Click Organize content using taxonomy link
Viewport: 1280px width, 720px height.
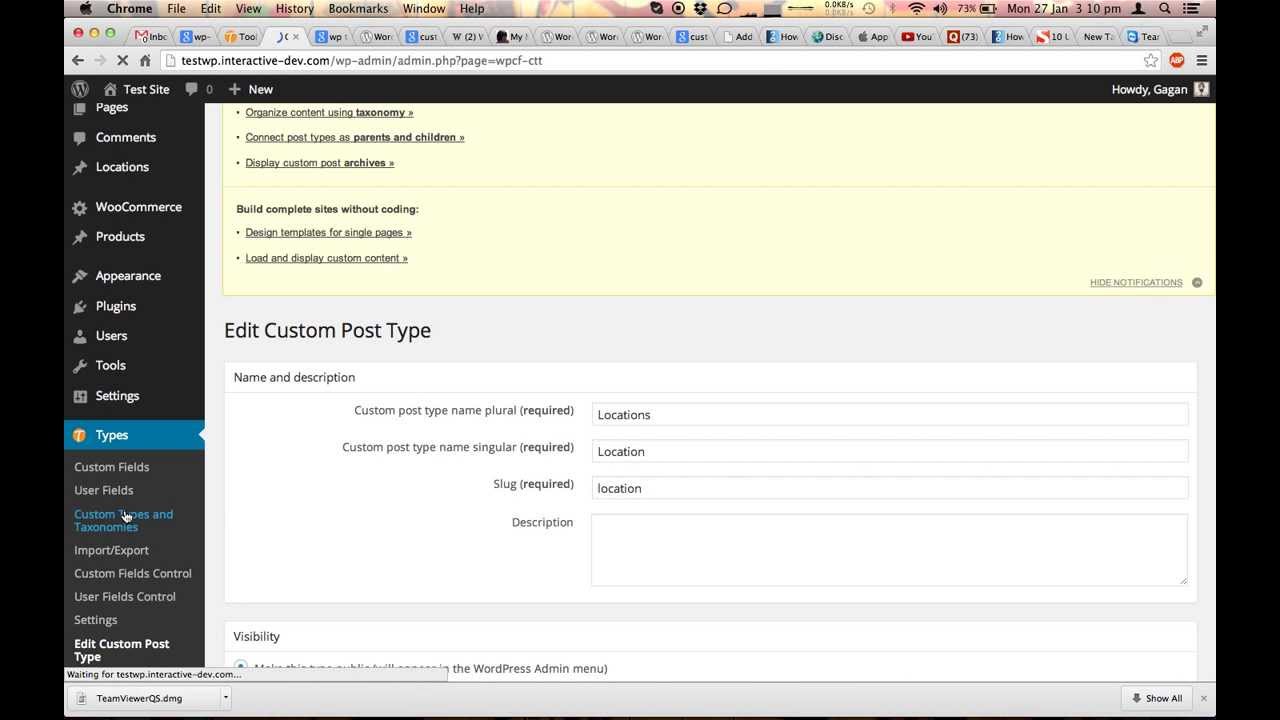pyautogui.click(x=329, y=113)
